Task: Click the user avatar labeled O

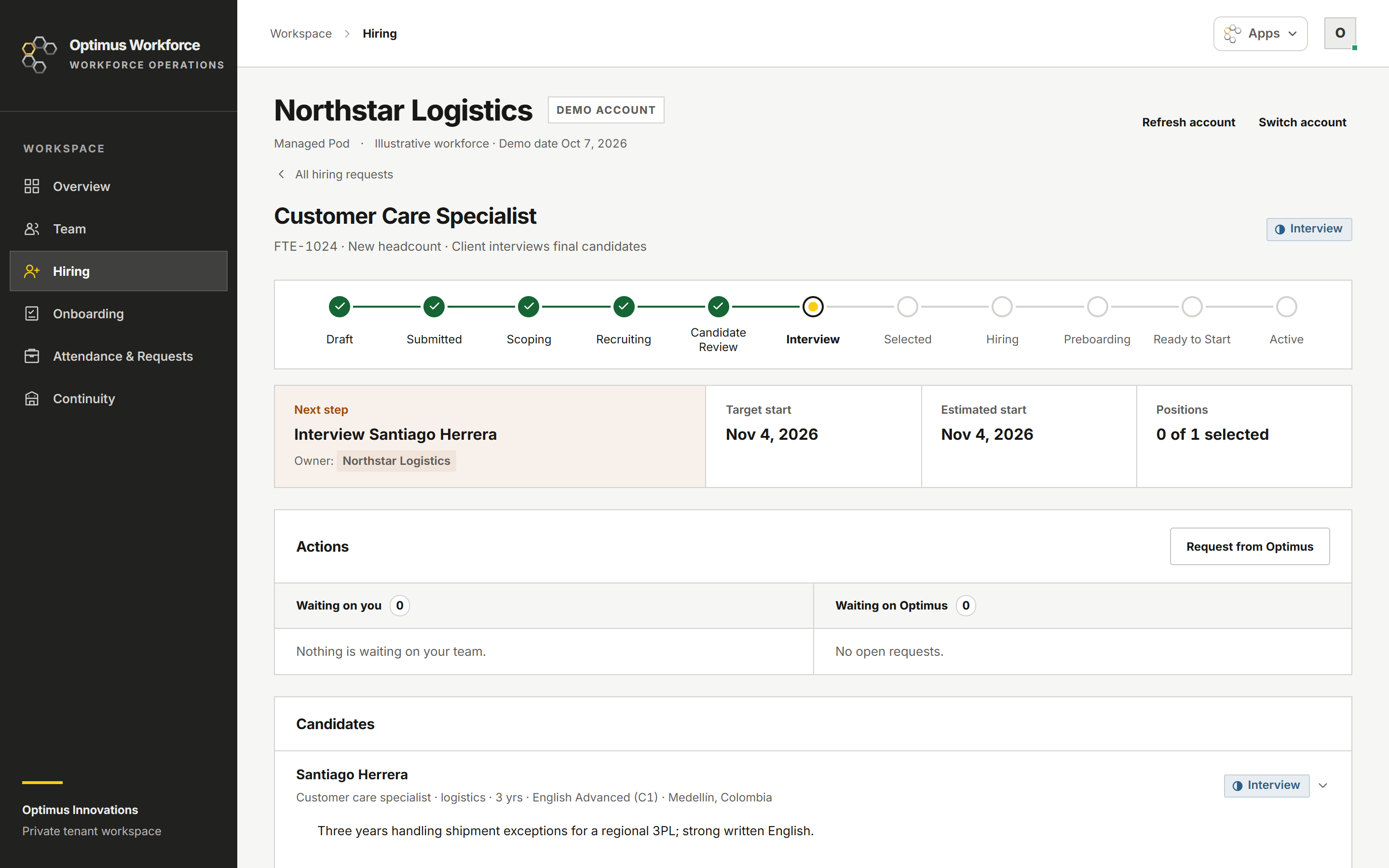Action: point(1340,33)
